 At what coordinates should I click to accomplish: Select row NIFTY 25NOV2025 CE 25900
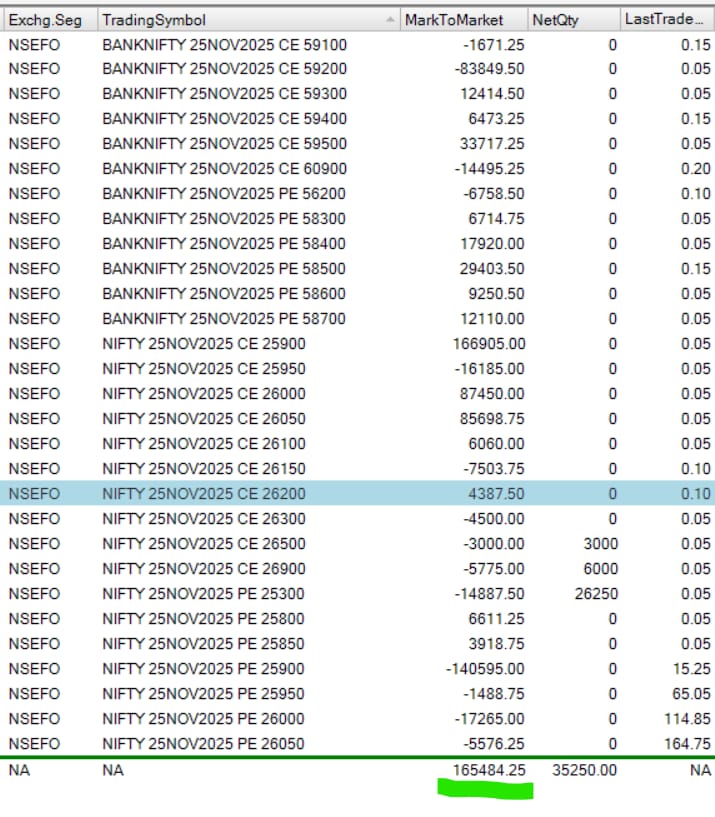click(x=358, y=344)
